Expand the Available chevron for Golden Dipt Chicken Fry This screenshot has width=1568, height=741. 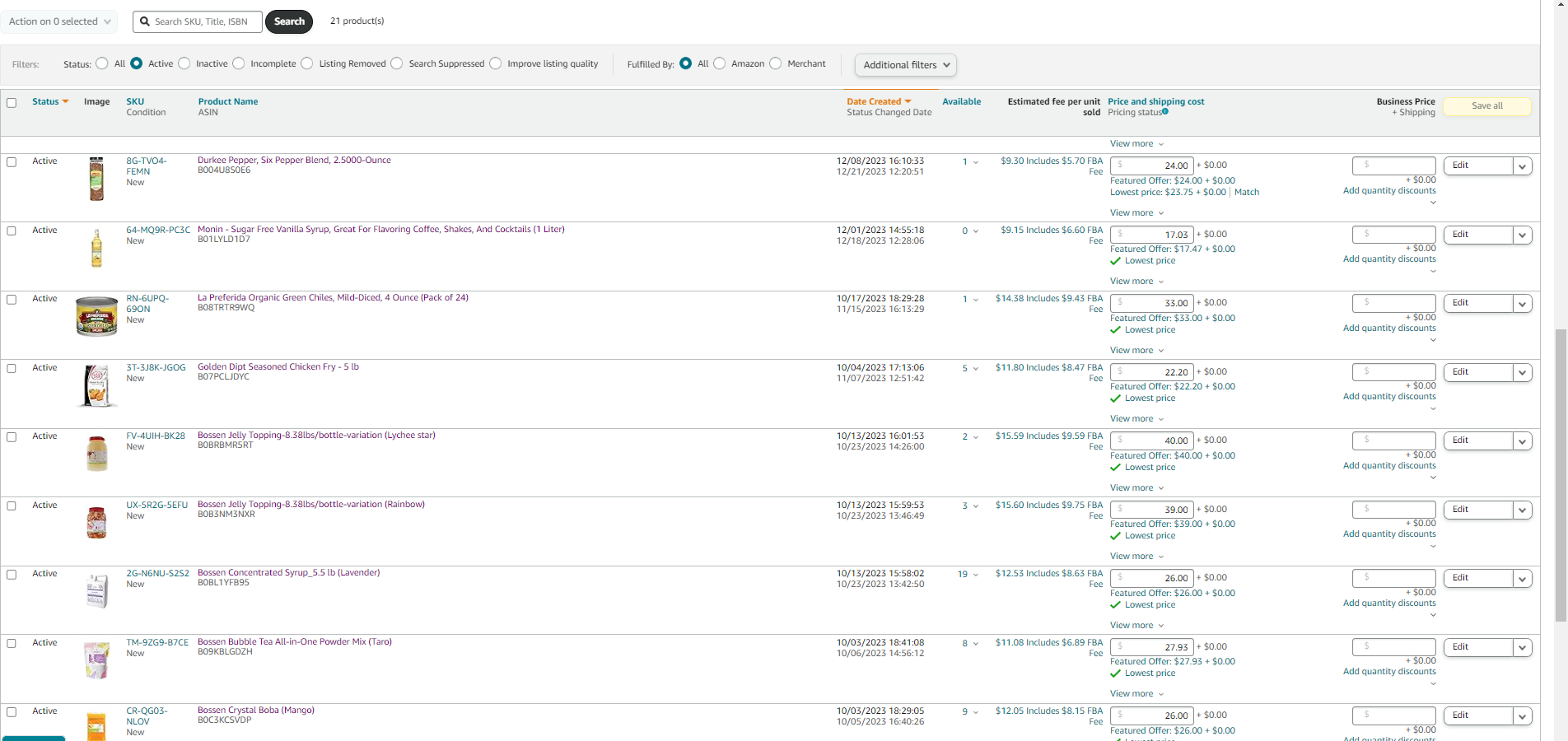click(x=976, y=369)
